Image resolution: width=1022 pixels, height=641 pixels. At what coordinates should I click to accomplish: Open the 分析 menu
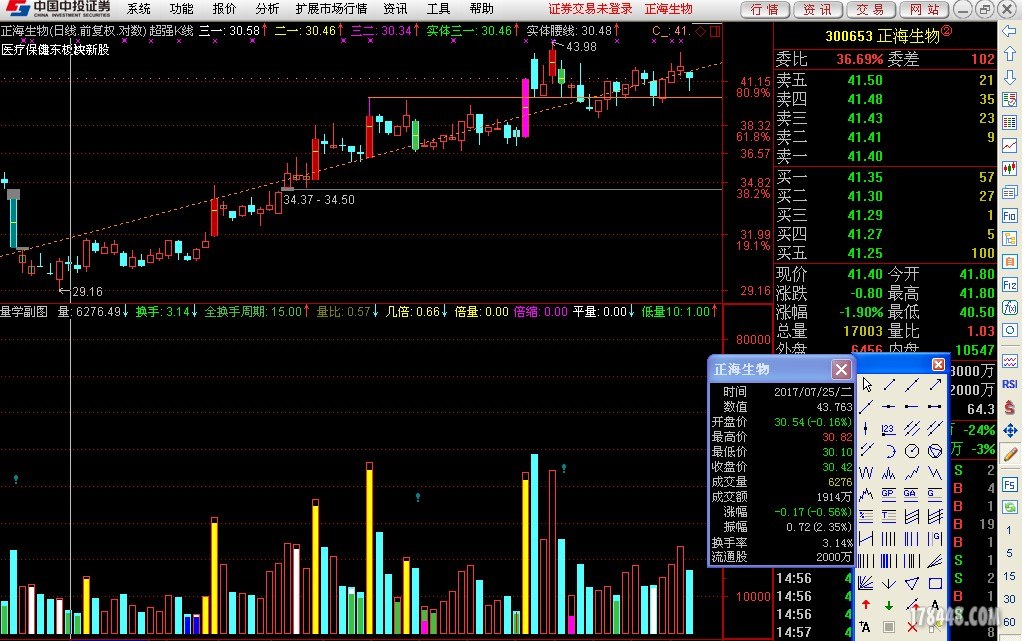coord(267,9)
